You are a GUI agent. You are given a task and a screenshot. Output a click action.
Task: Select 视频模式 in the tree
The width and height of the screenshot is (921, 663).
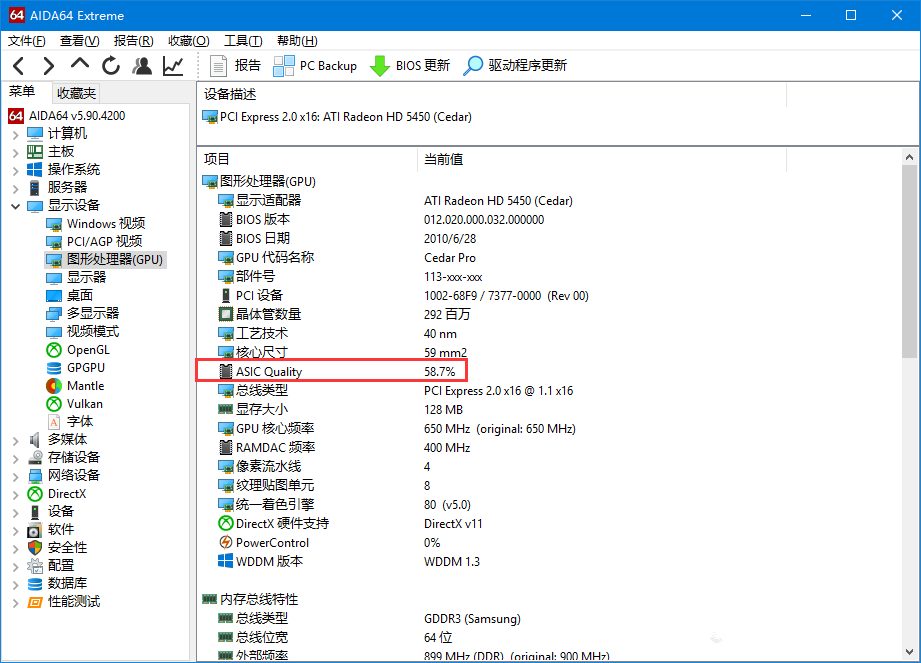(x=93, y=332)
